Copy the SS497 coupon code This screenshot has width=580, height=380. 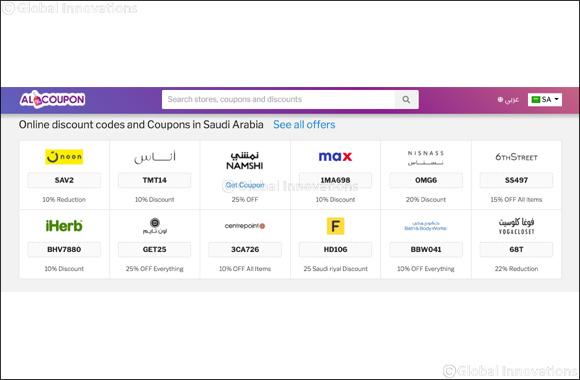coord(516,180)
